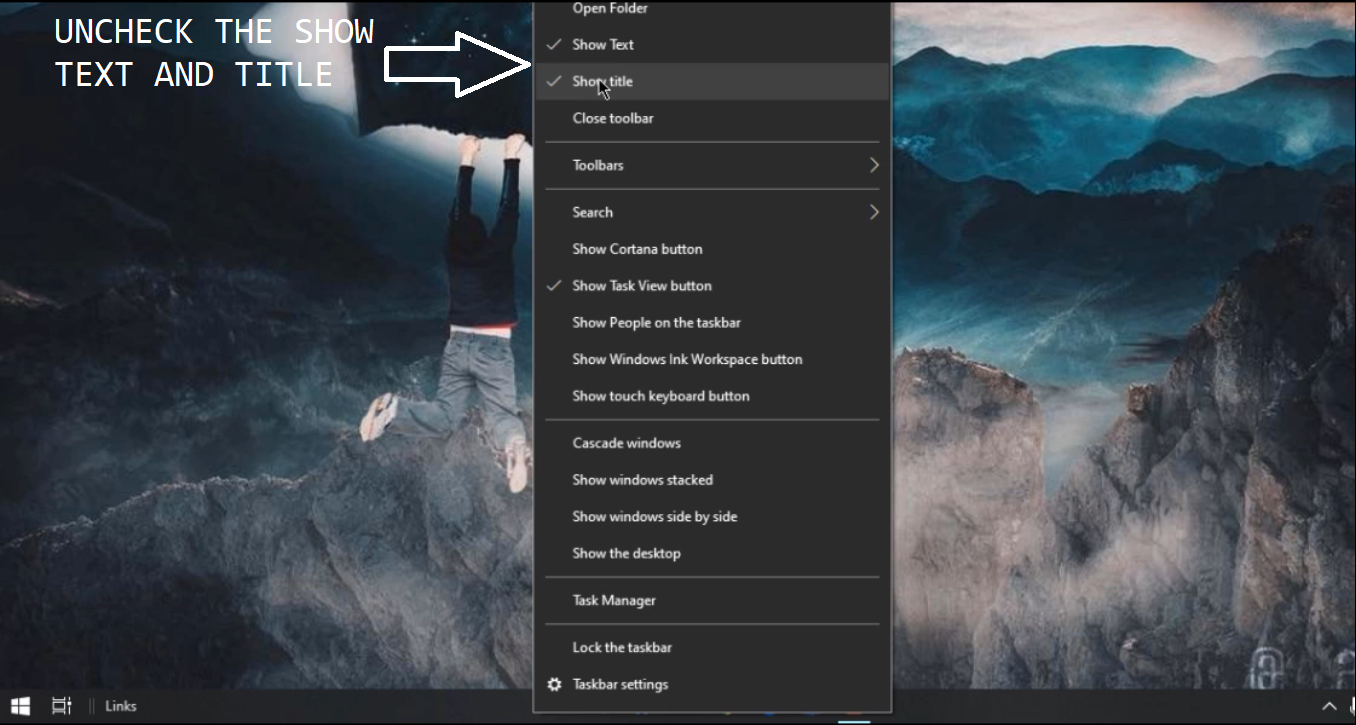The width and height of the screenshot is (1356, 725).
Task: Select Close toolbar
Action: 712,118
